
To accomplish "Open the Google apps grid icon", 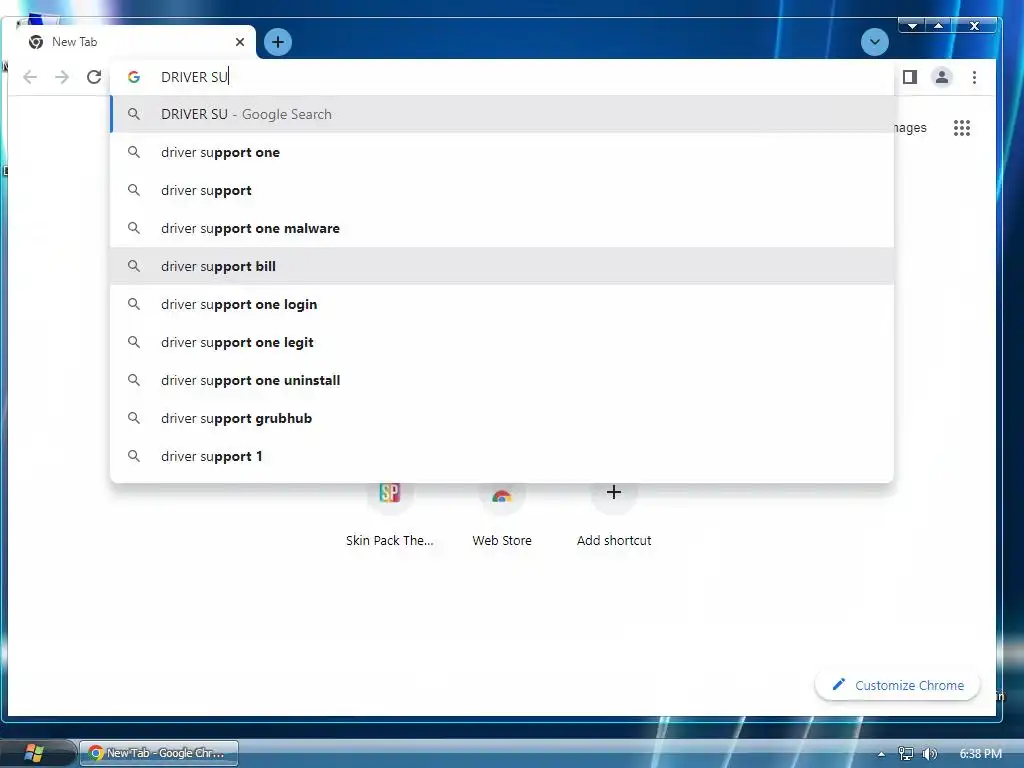I will (961, 128).
